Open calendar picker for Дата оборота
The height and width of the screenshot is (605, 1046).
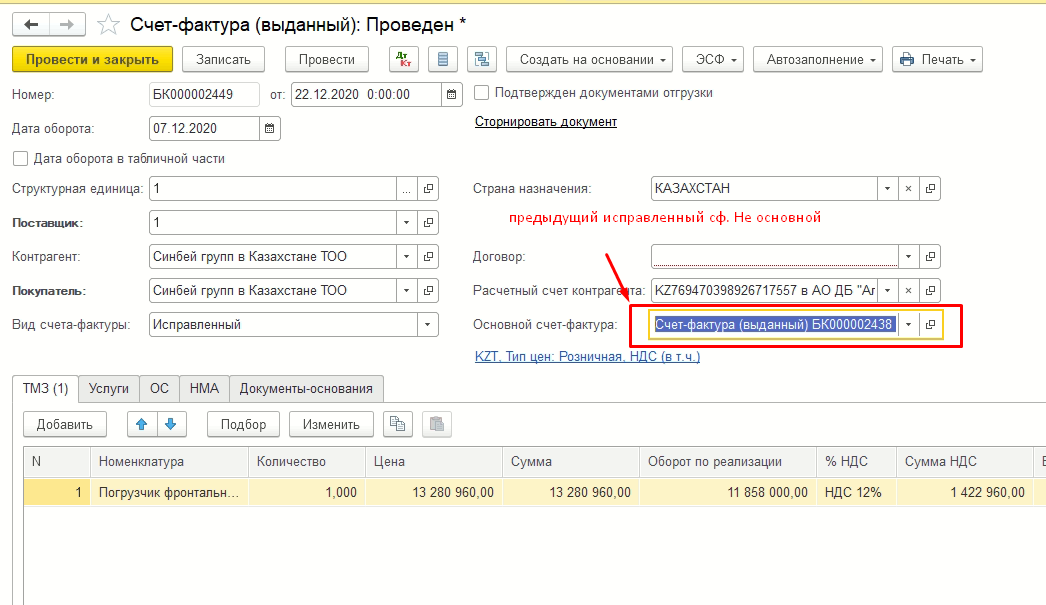(270, 129)
